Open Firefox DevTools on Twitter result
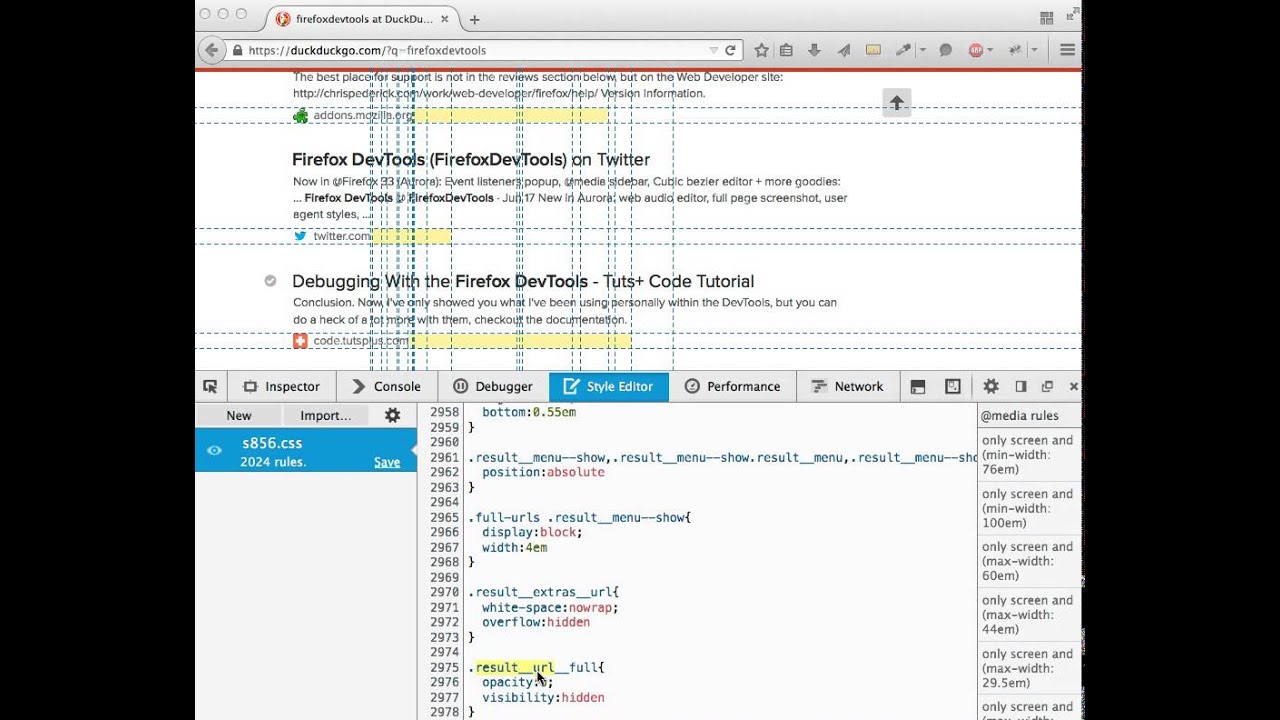This screenshot has width=1280, height=720. (x=471, y=160)
